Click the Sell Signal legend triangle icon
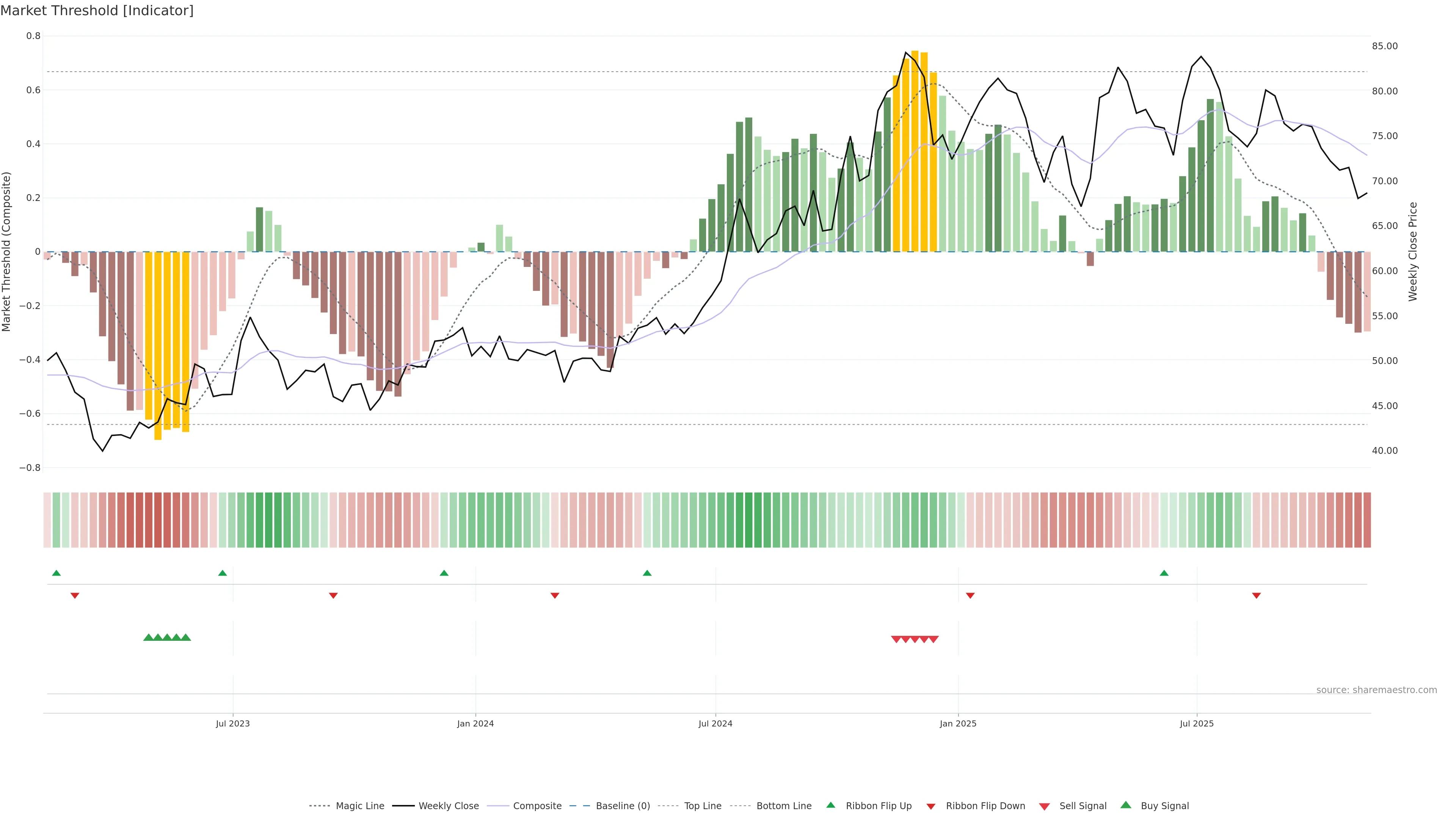 point(1045,806)
